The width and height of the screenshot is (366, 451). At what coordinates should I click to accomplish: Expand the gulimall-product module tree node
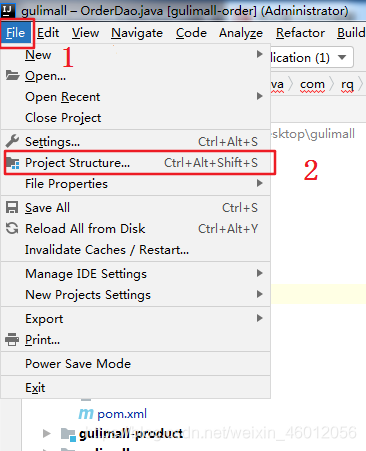47,434
